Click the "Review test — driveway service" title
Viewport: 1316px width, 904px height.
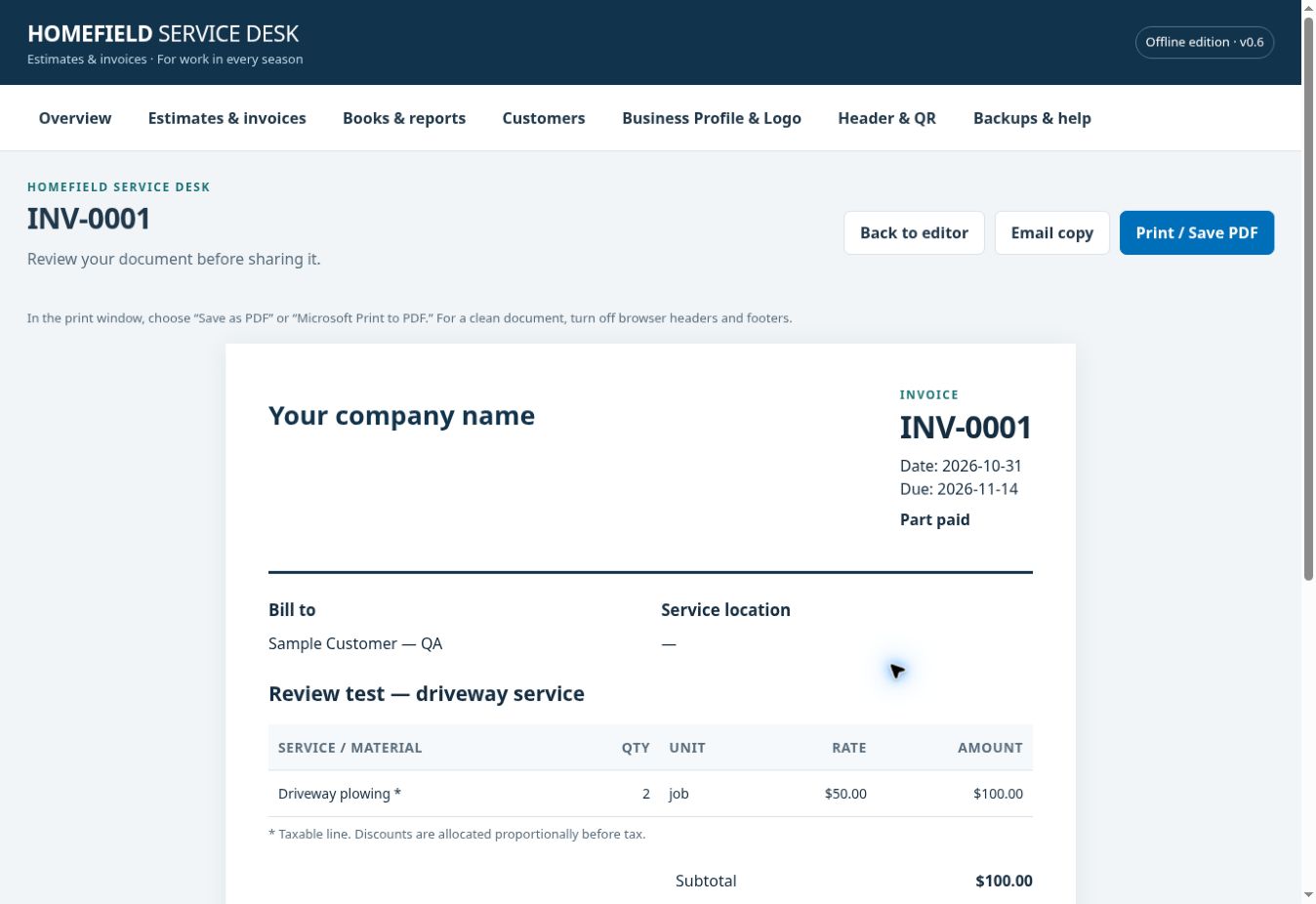[x=427, y=694]
